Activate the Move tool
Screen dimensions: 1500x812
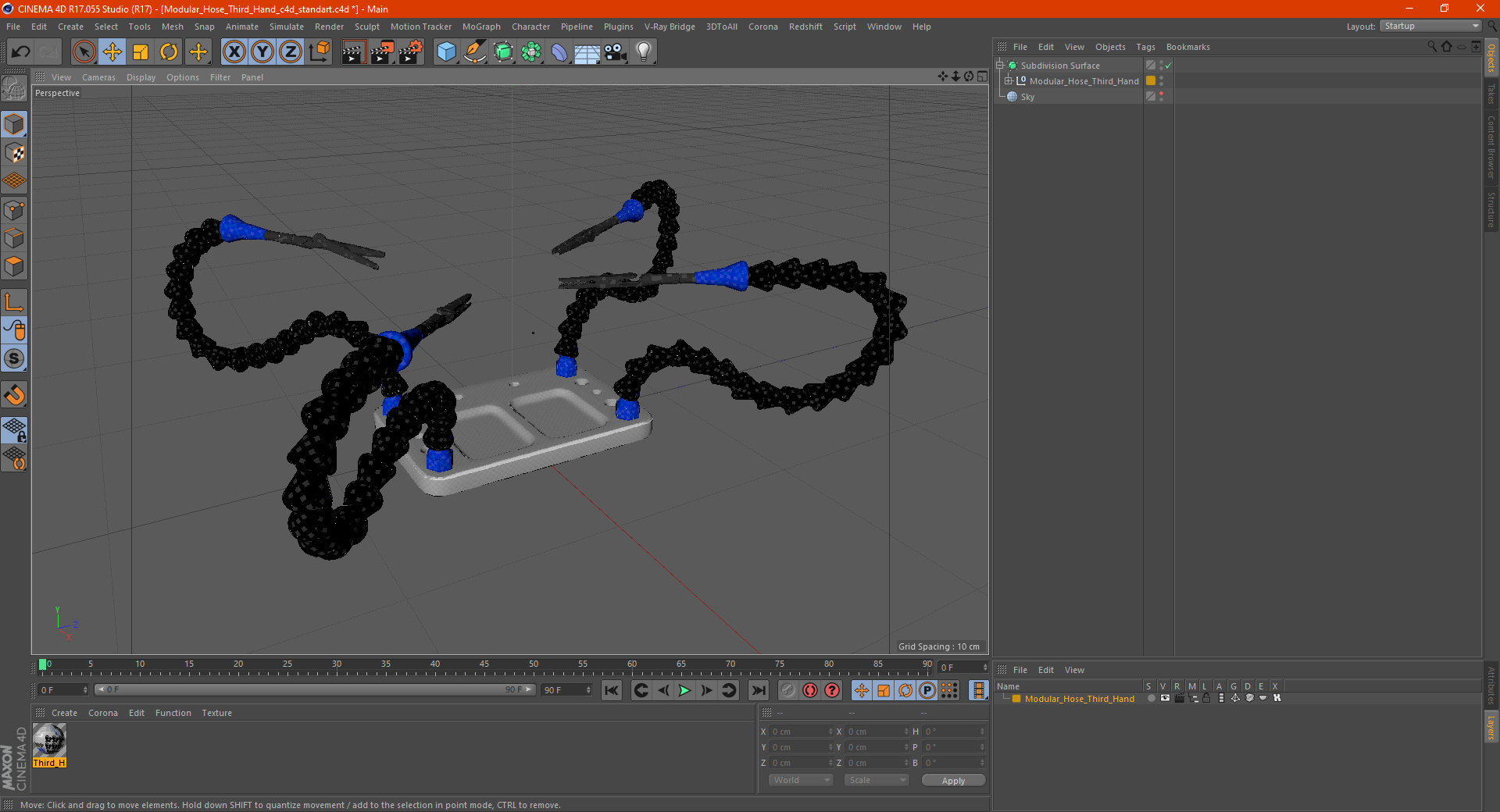[112, 52]
